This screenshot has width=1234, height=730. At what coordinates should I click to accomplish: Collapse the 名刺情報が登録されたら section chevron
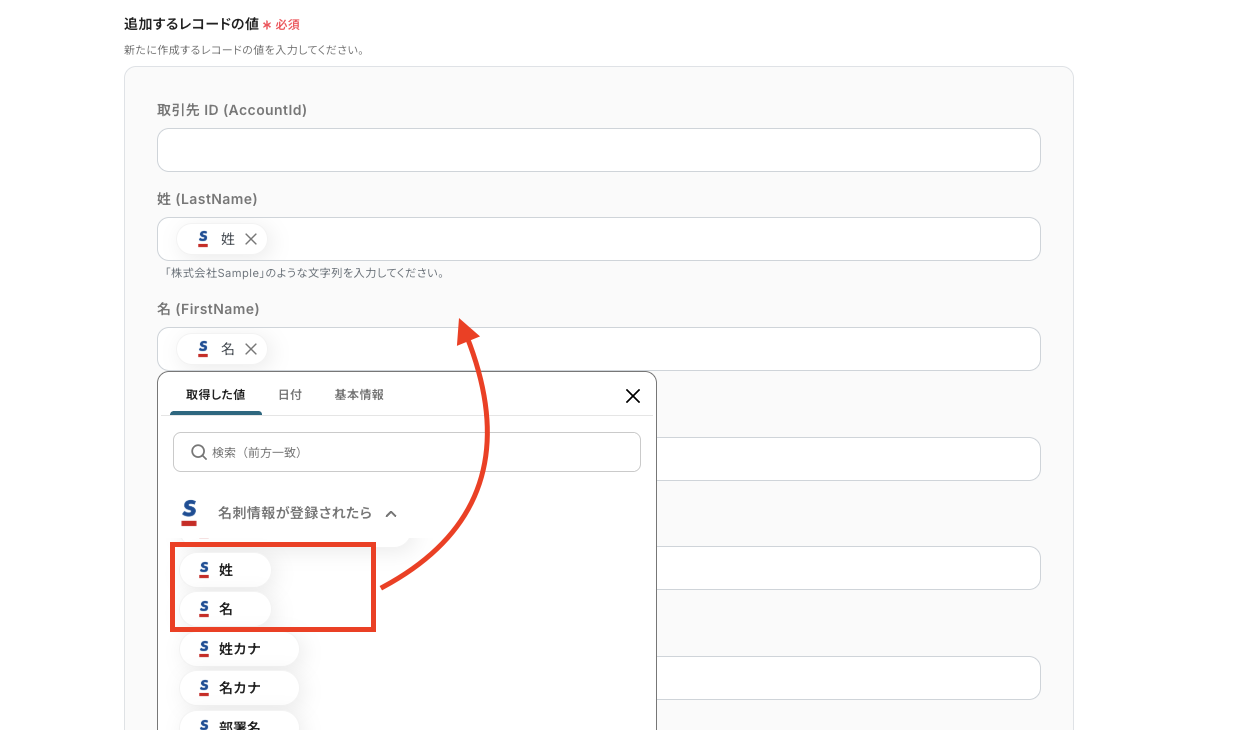[x=391, y=514]
